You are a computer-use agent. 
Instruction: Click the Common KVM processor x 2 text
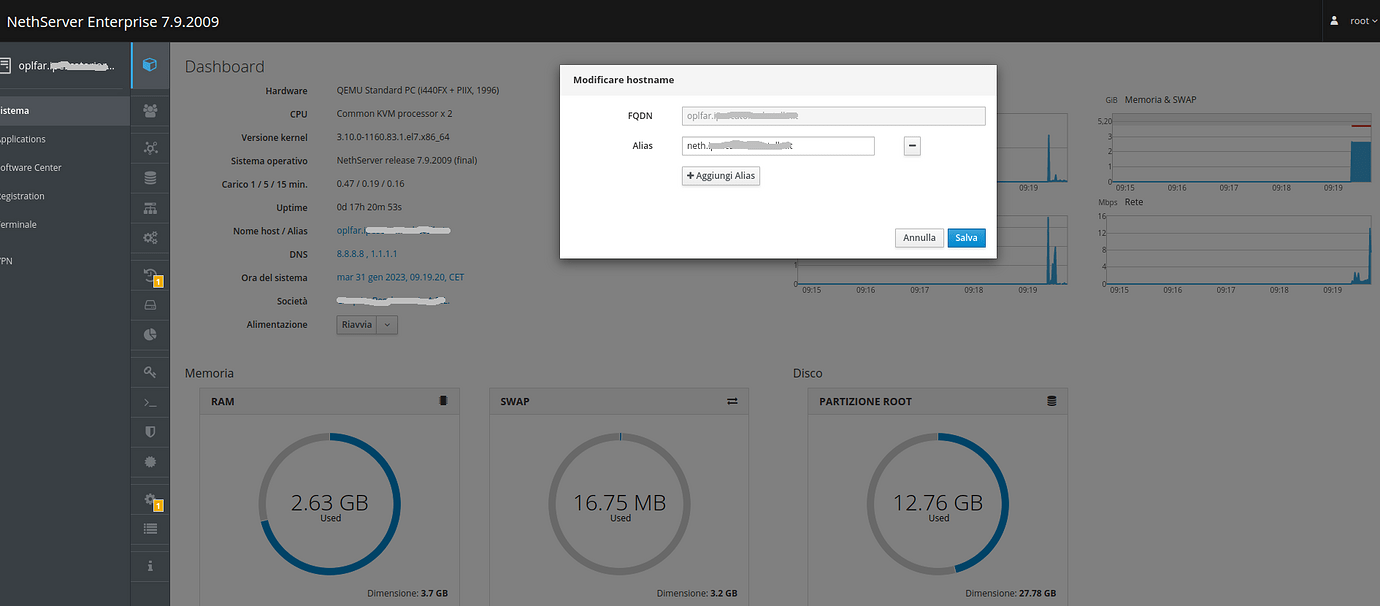coord(395,114)
